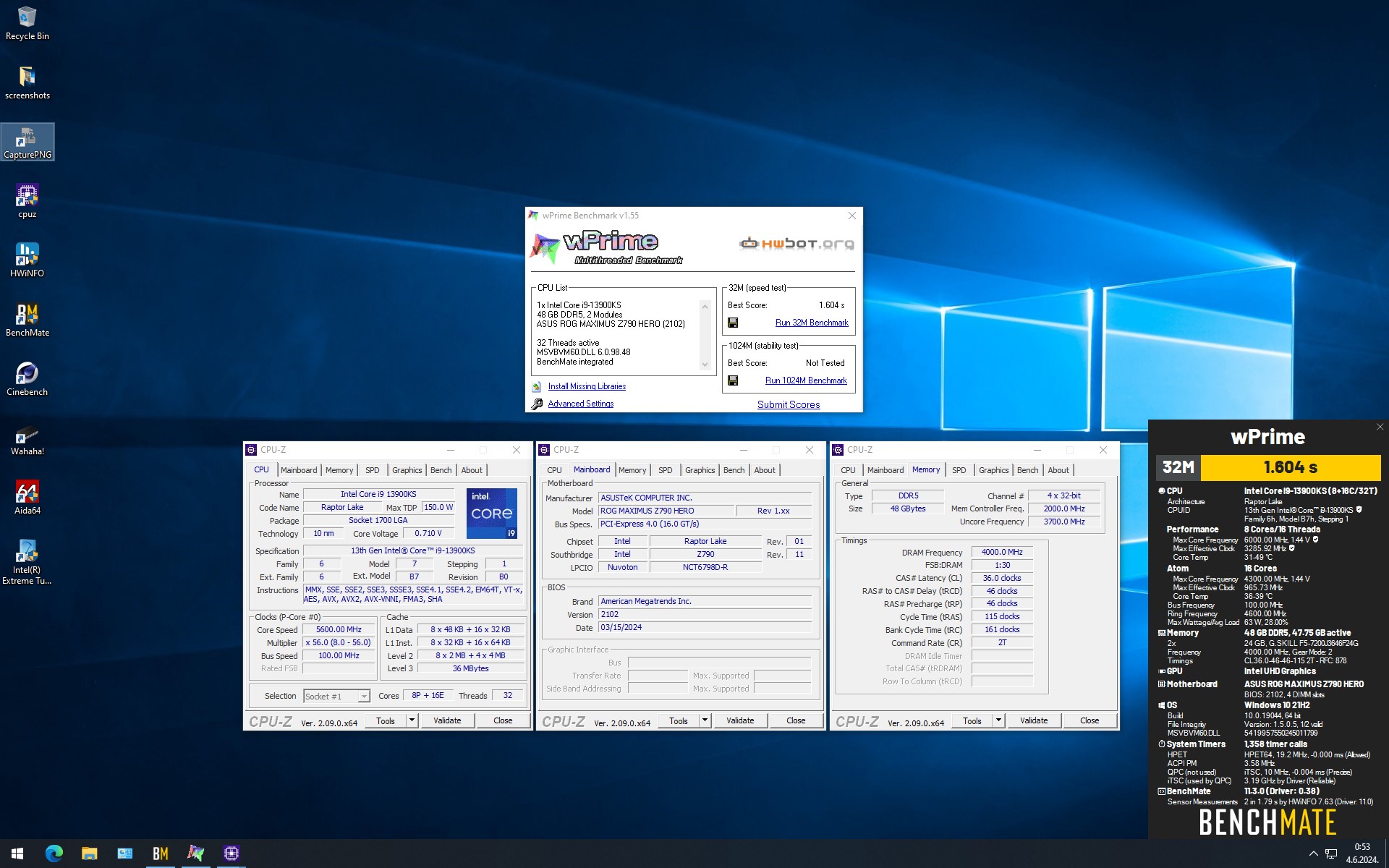Image resolution: width=1389 pixels, height=868 pixels.
Task: Expand Tools dropdown arrow in CPU tab window
Action: 412,720
